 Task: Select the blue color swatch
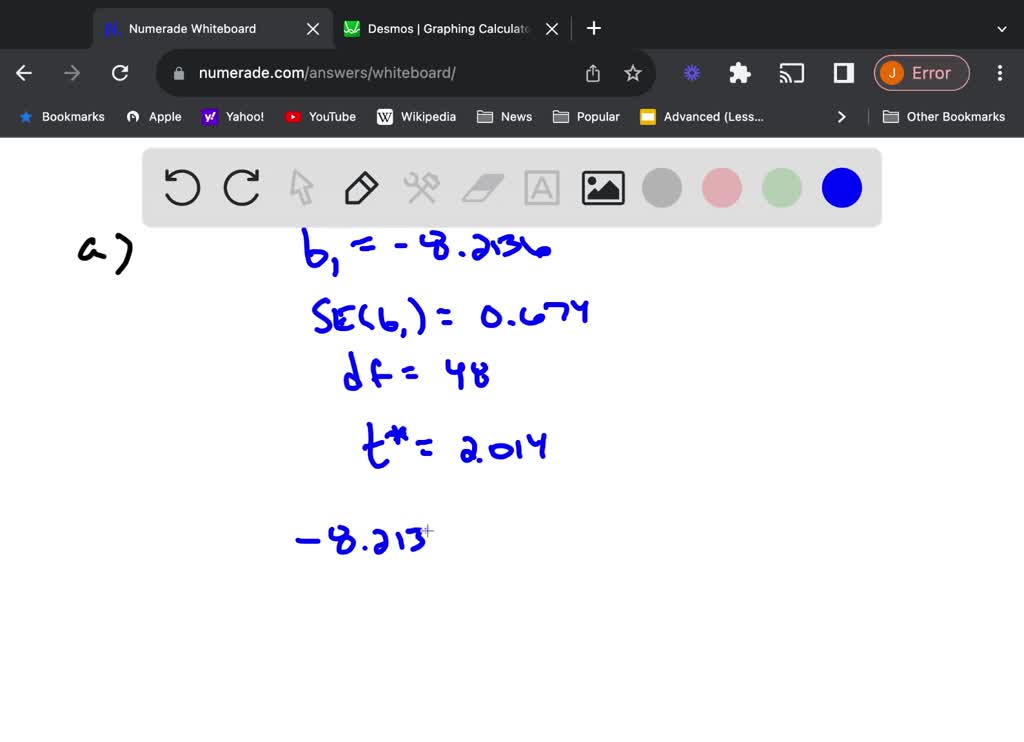[841, 187]
